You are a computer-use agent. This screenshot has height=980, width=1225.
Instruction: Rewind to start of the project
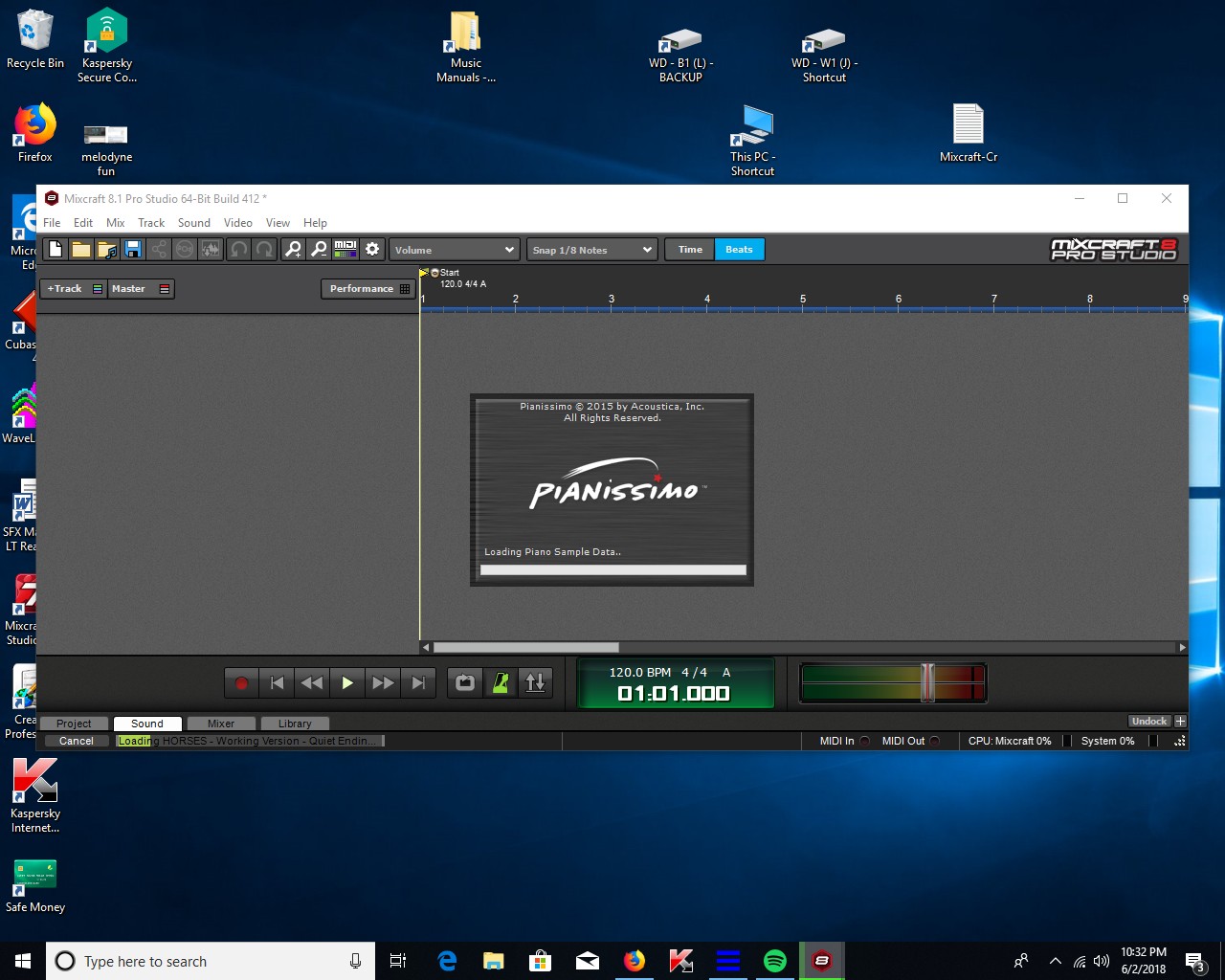[277, 682]
